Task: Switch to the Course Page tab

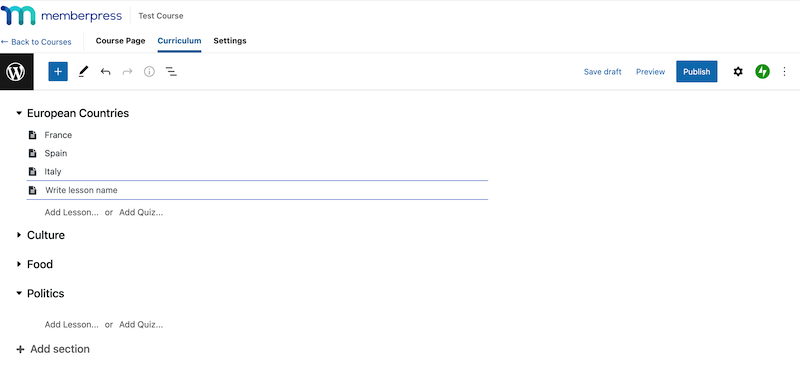Action: (x=120, y=41)
